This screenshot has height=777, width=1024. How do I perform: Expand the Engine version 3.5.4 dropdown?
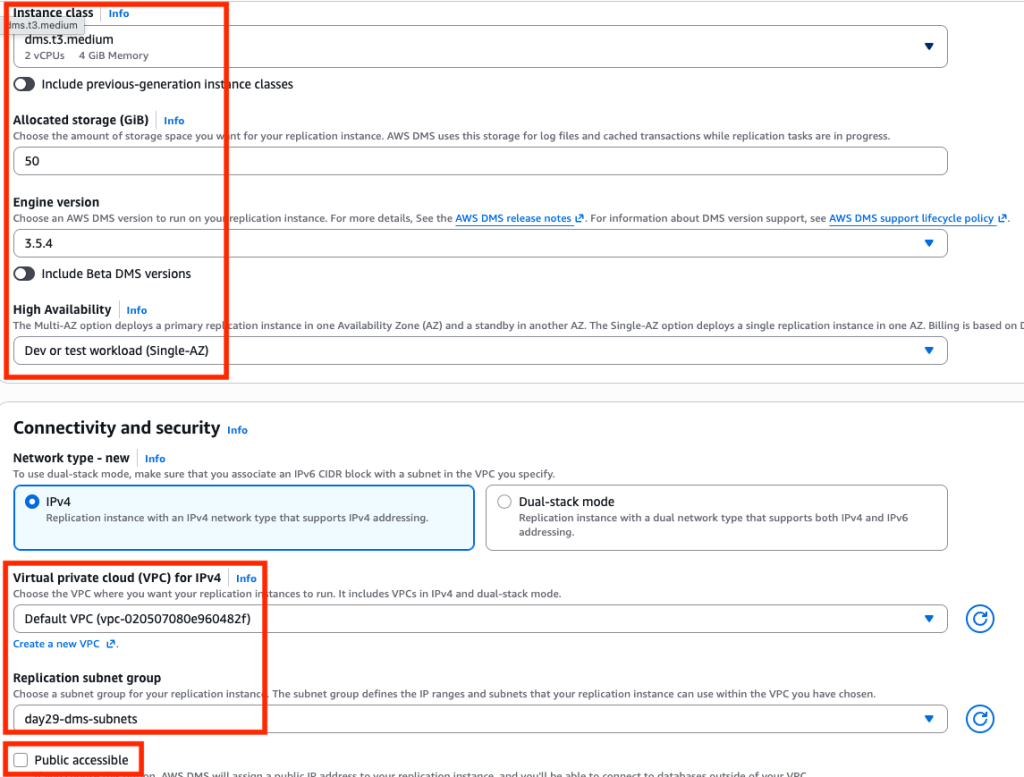tap(480, 244)
